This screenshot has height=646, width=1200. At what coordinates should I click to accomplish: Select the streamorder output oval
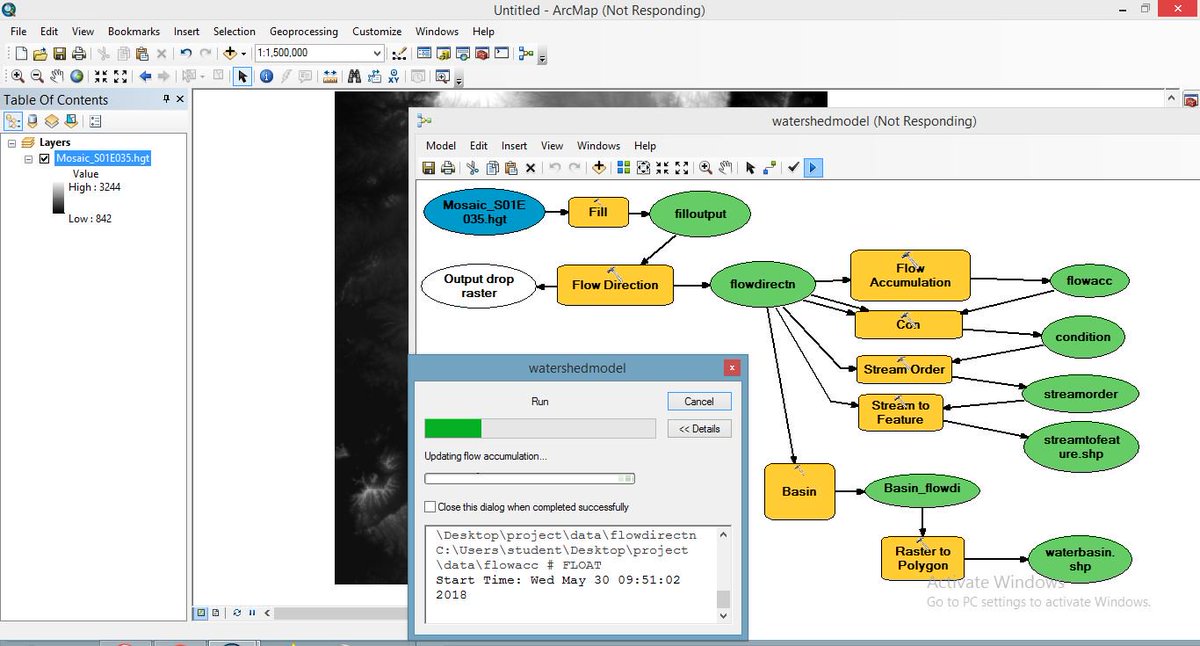click(1081, 394)
